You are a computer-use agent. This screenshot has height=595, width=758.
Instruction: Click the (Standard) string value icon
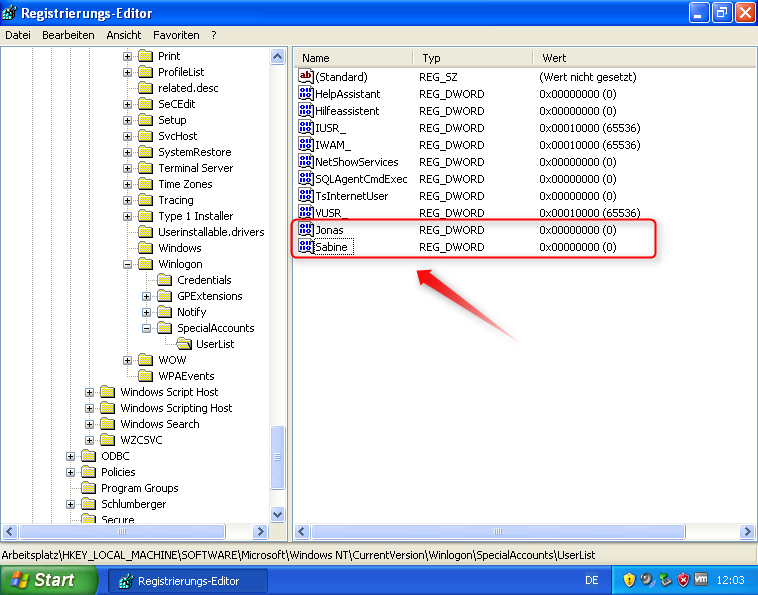click(306, 76)
